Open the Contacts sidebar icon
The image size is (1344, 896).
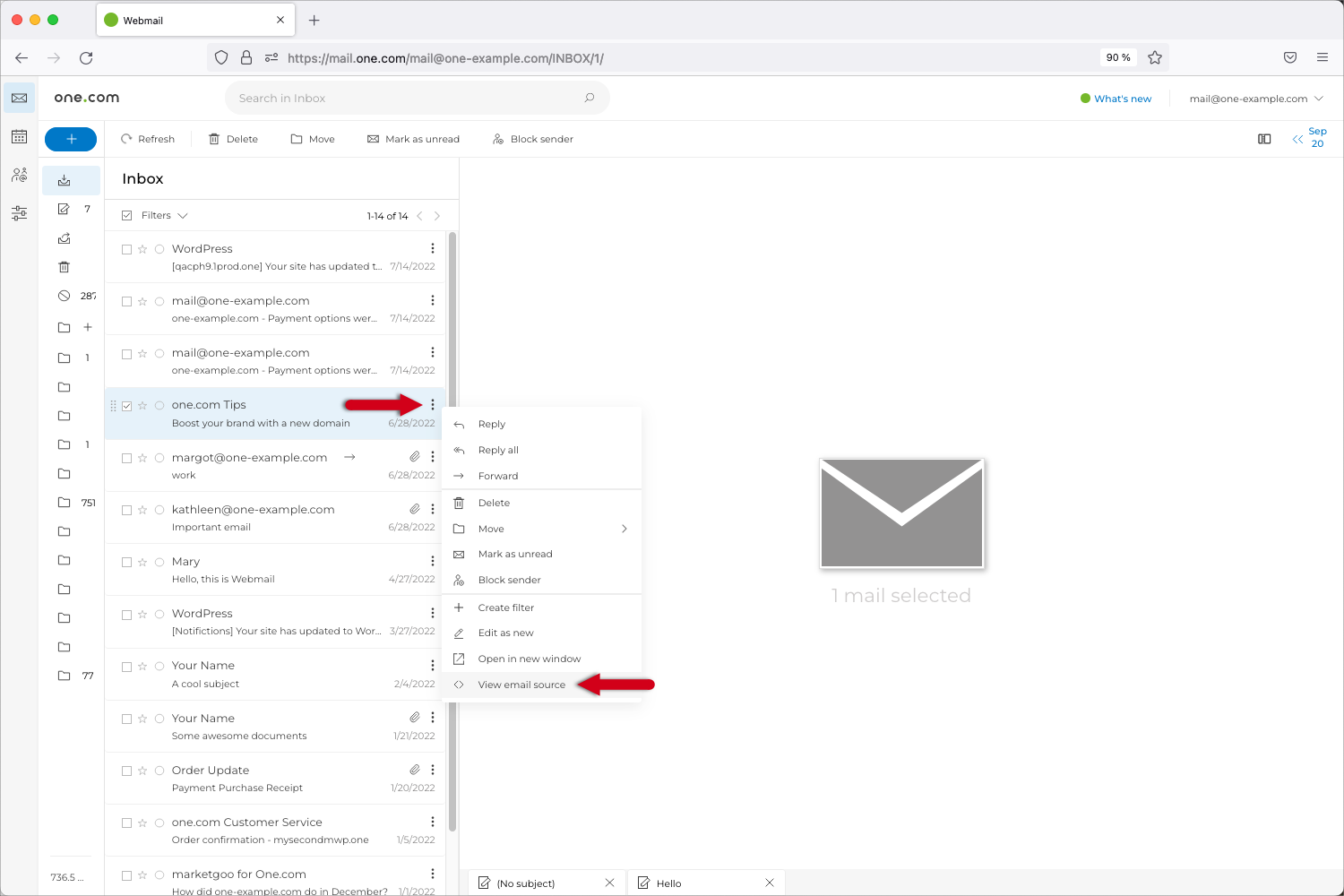19,175
